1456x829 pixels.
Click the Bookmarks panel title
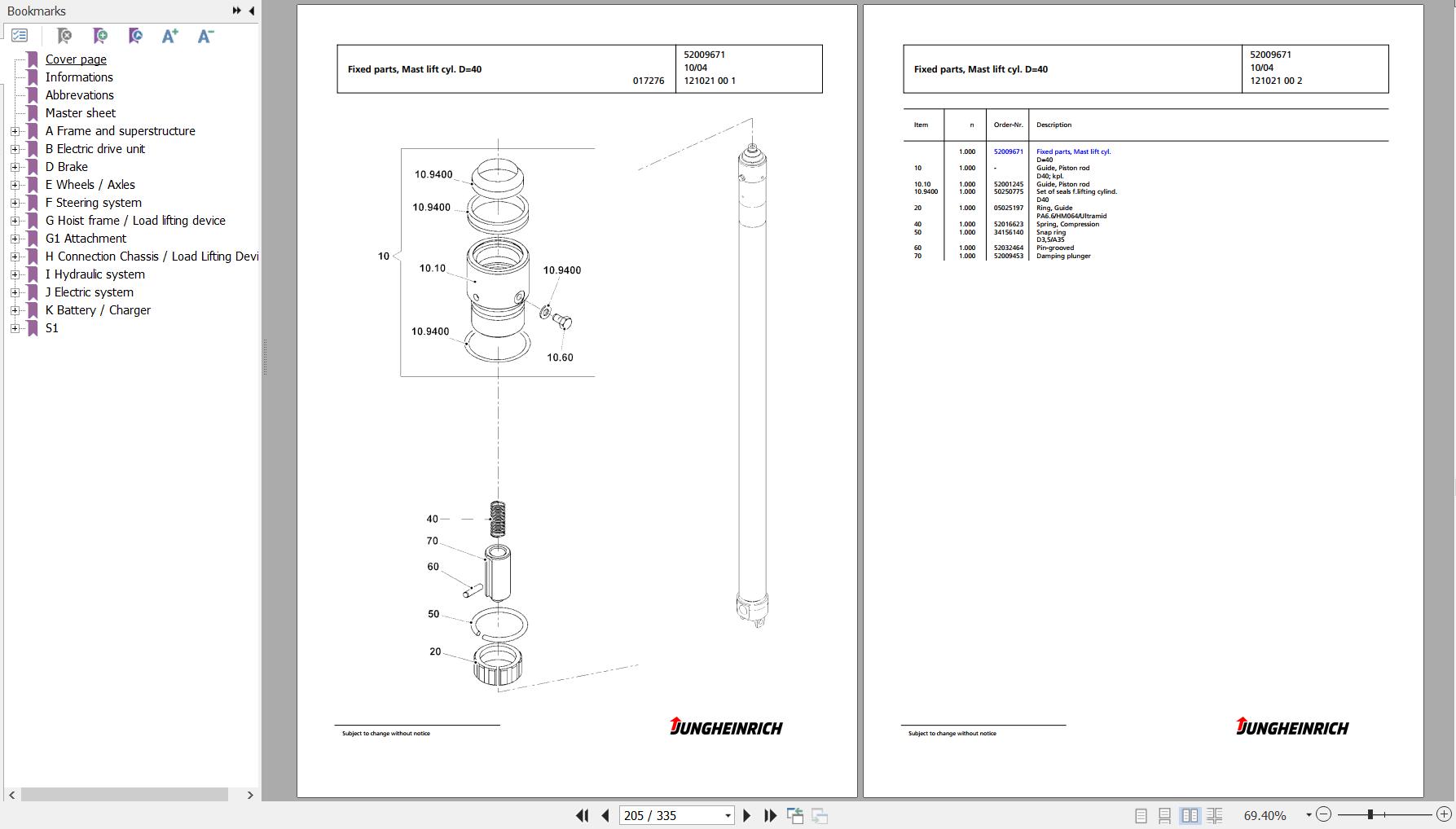[37, 11]
